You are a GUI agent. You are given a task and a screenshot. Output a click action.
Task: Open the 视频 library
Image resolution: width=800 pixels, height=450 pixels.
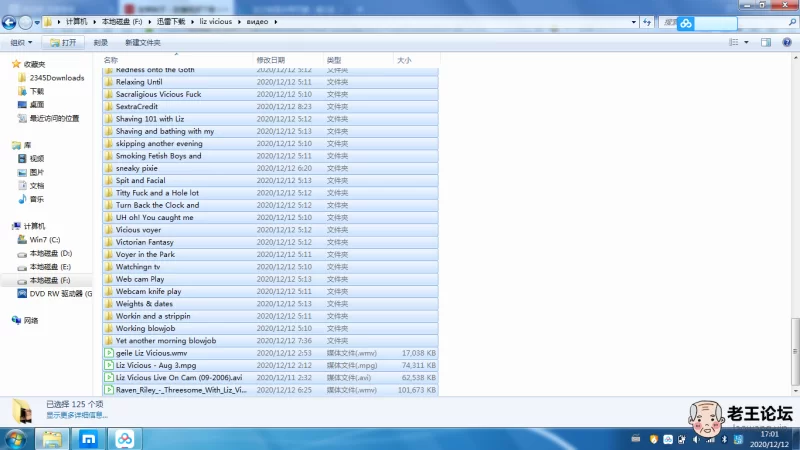click(37, 159)
